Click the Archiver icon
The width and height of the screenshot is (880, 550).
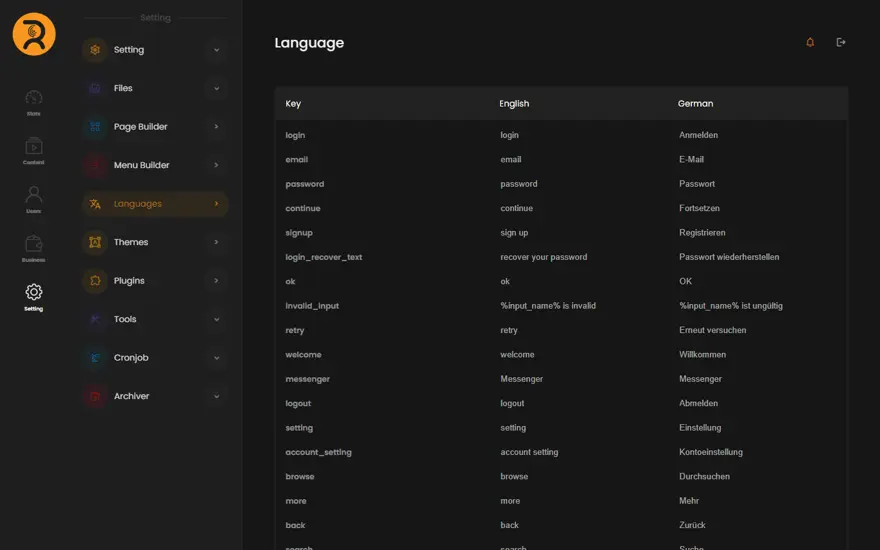click(95, 396)
